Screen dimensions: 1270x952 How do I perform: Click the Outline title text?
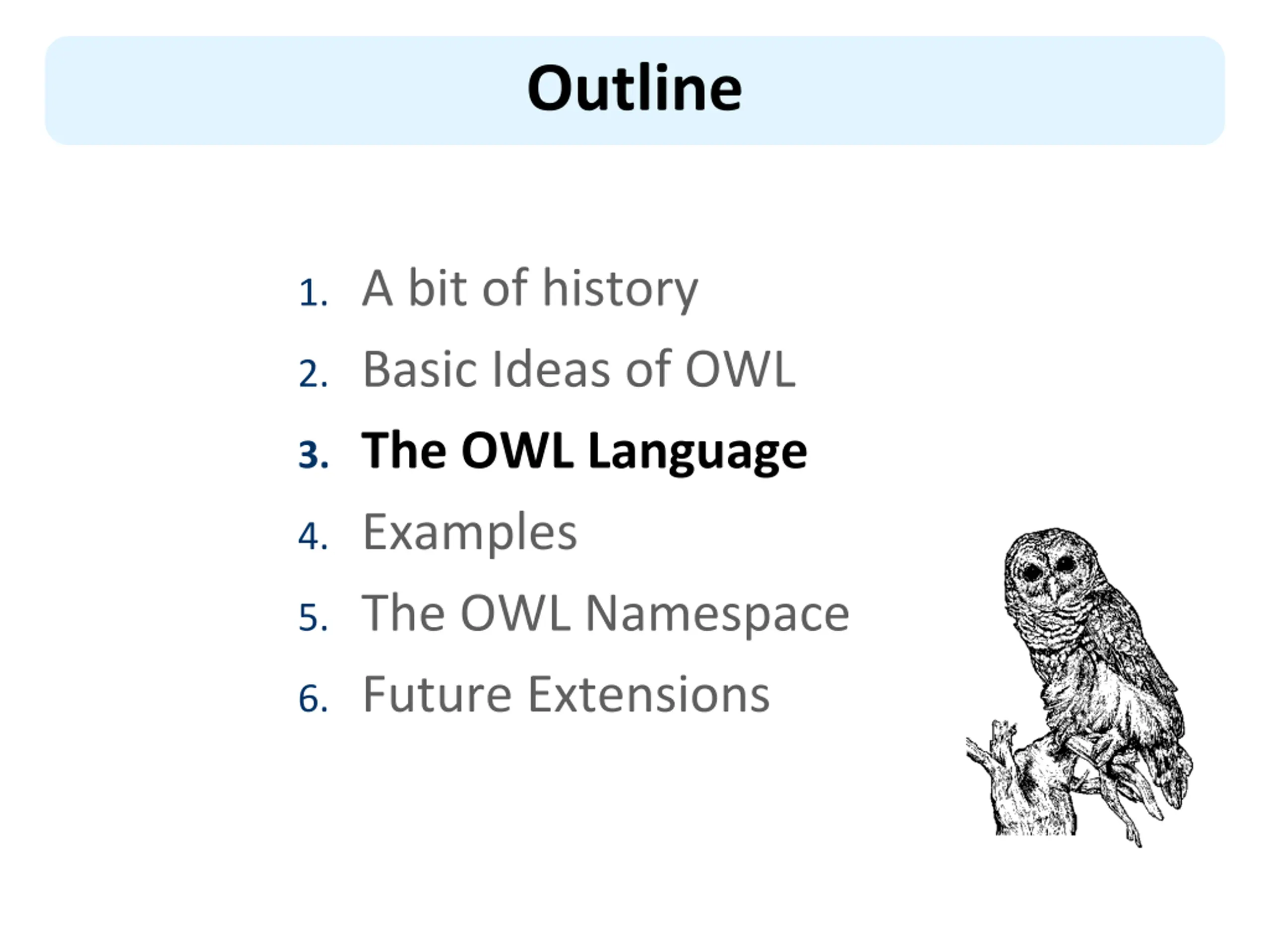click(635, 89)
